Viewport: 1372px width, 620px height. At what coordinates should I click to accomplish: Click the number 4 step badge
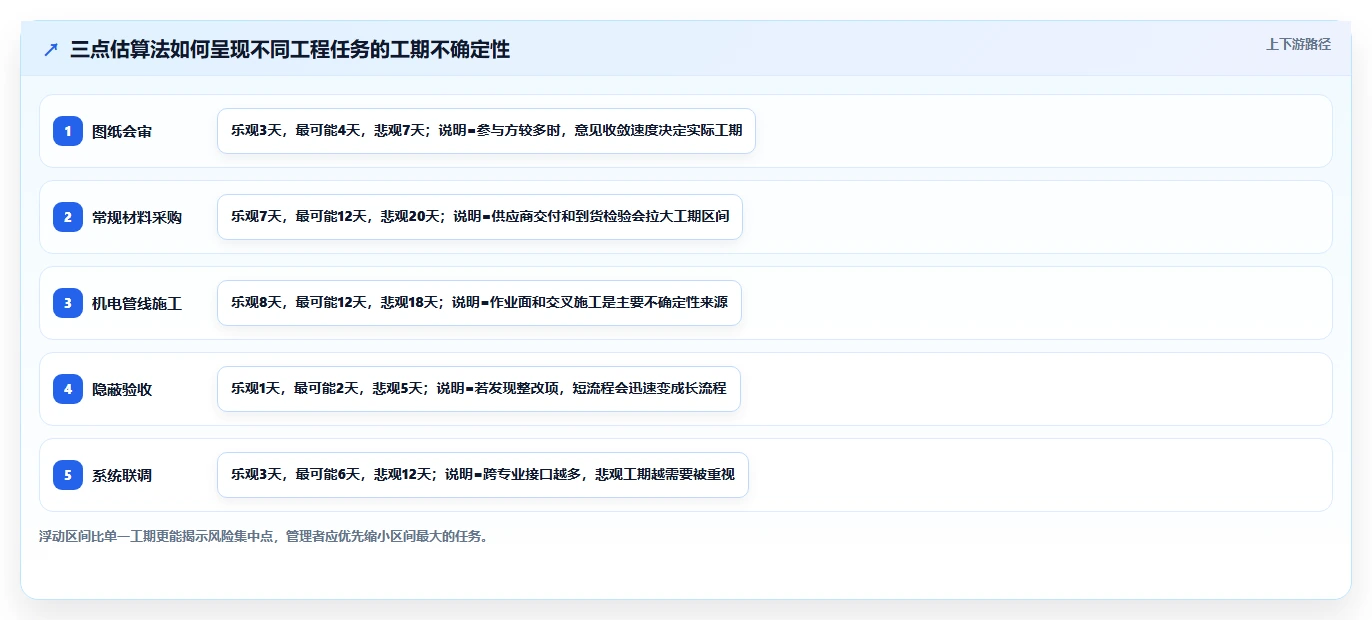click(x=68, y=389)
